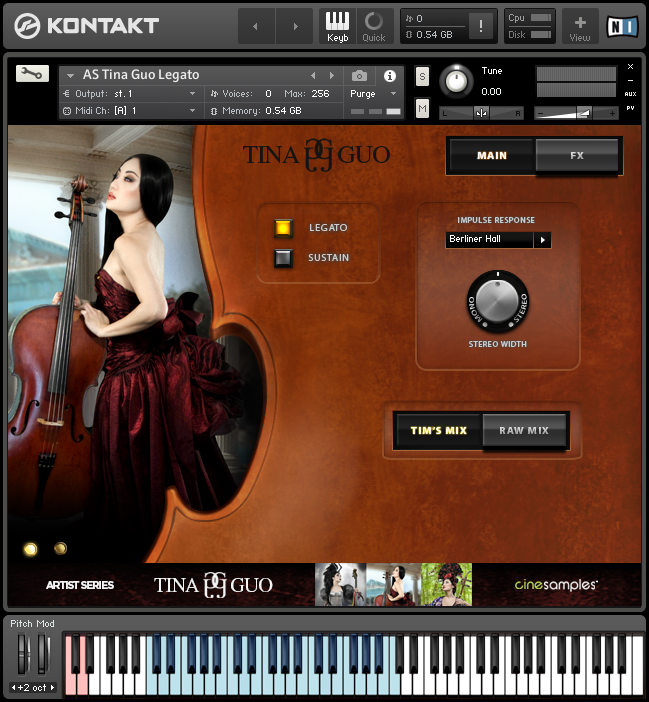Switch to the FX tab
649x702 pixels.
(x=577, y=156)
